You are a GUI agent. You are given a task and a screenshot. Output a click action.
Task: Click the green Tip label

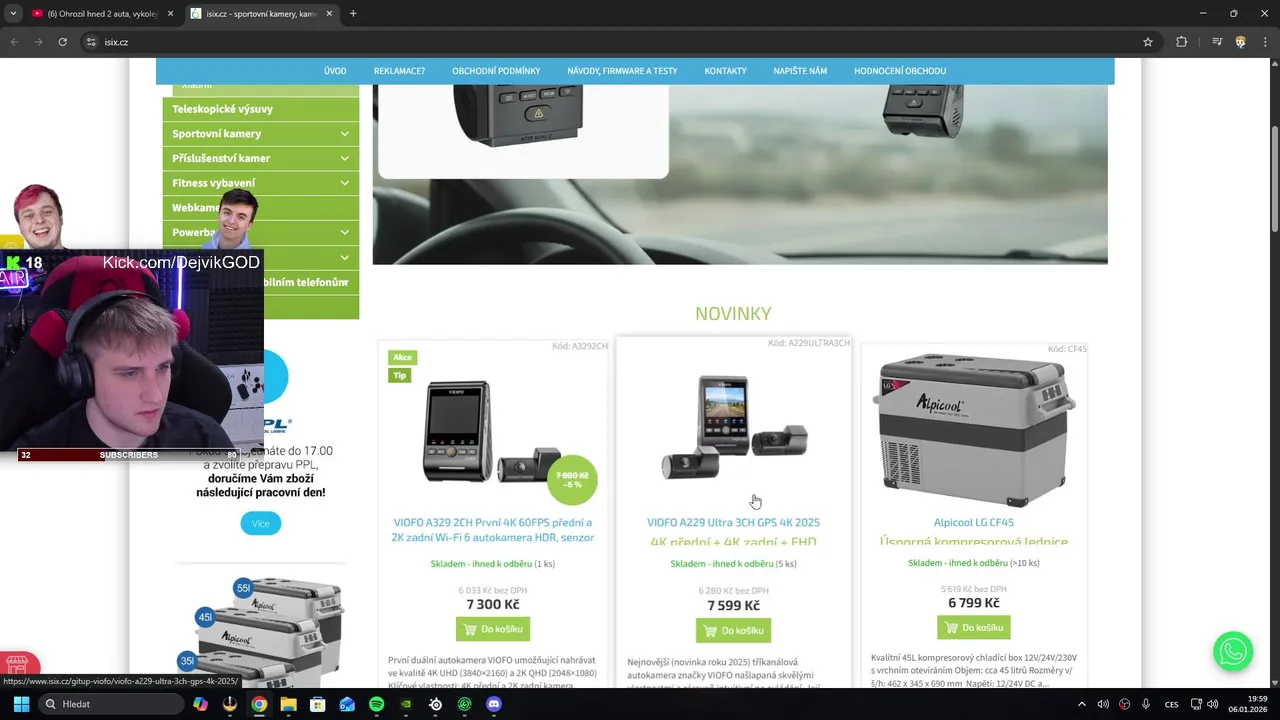pos(400,375)
